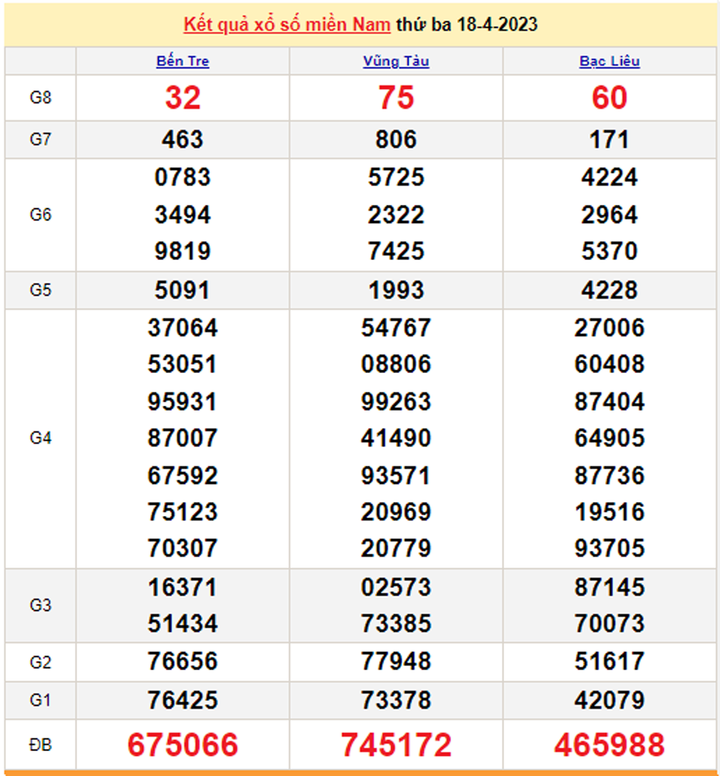
Task: Click G2 number 51617 under Bạc Liêu
Action: pyautogui.click(x=609, y=661)
